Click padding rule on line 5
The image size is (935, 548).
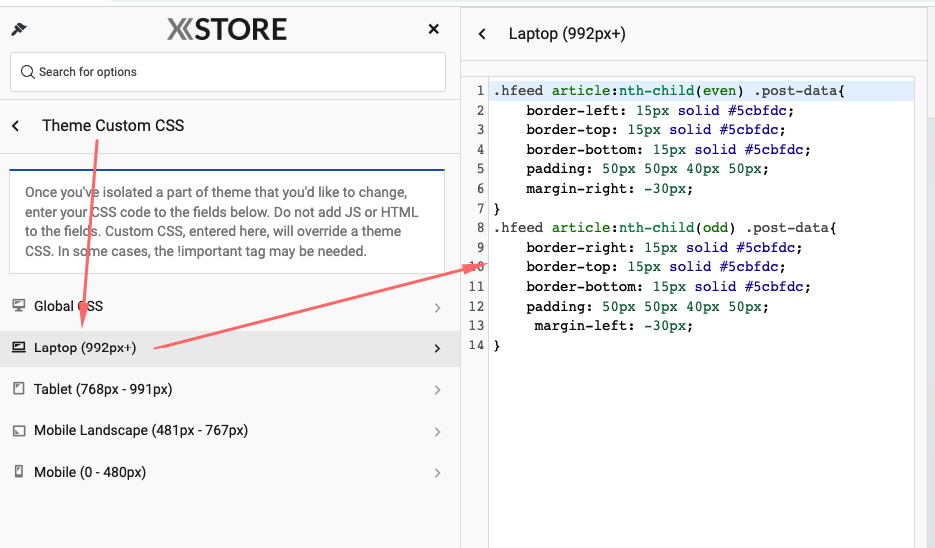point(648,169)
